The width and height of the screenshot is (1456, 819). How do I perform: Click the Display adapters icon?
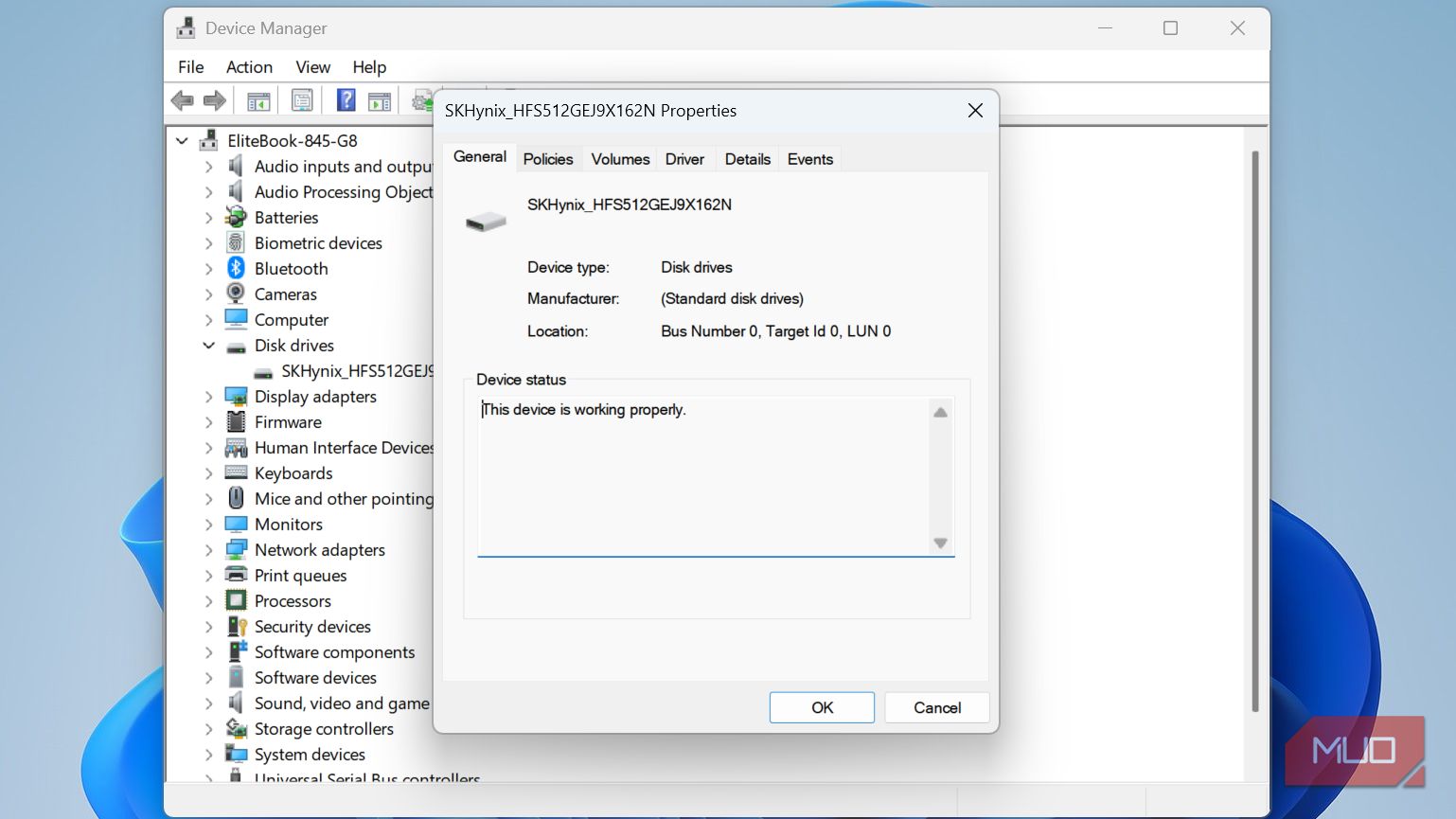pos(236,396)
